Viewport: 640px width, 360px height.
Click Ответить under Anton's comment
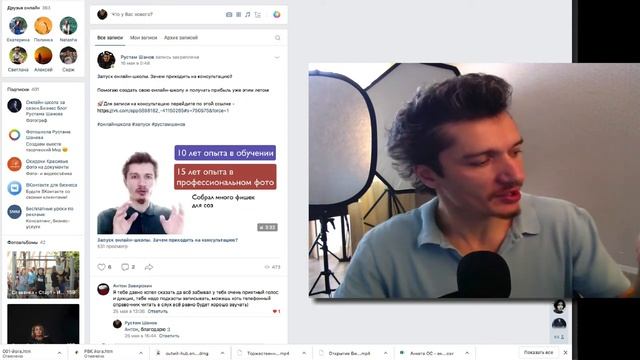(x=158, y=311)
